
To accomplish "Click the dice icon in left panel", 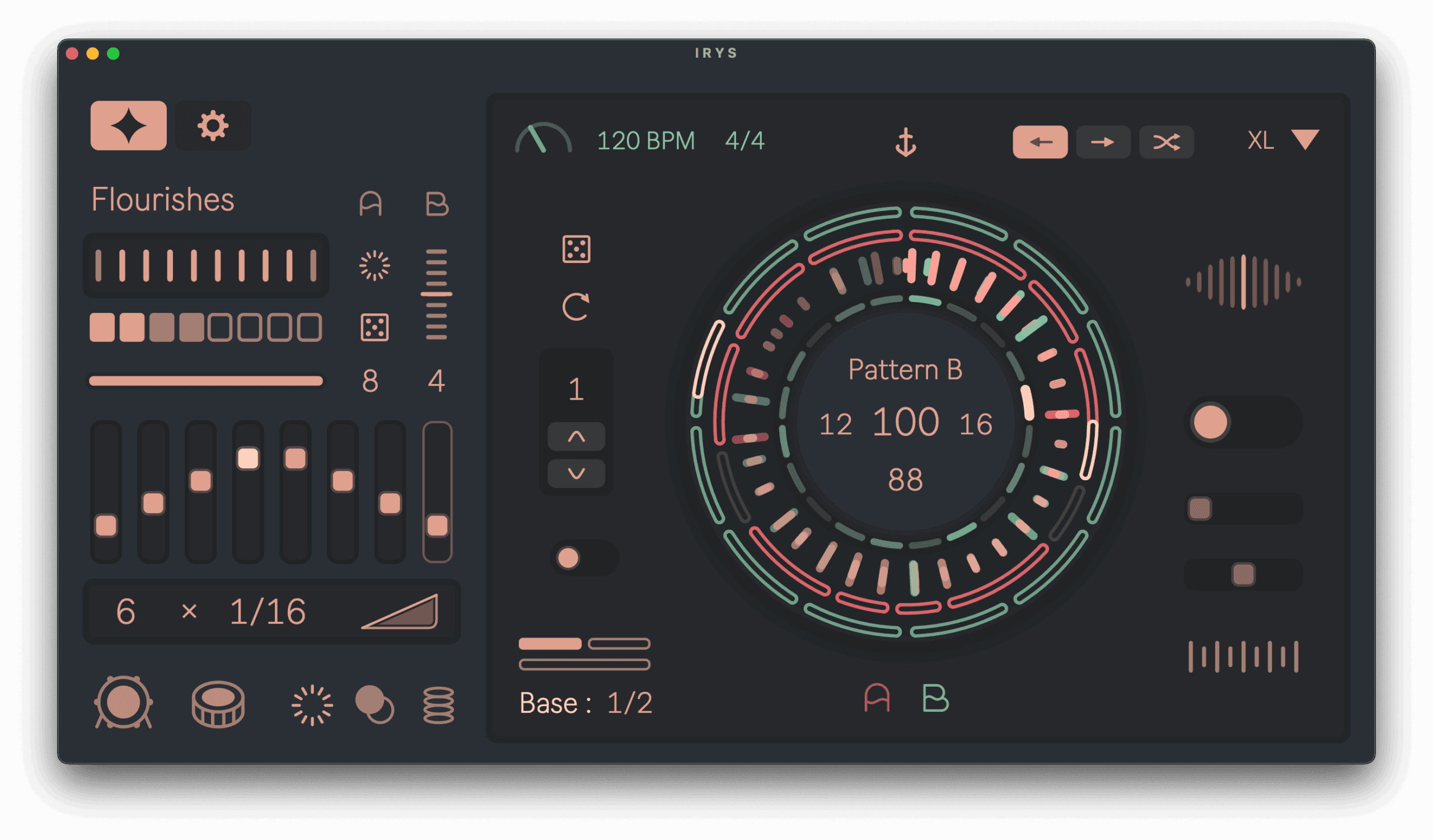I will pyautogui.click(x=374, y=327).
